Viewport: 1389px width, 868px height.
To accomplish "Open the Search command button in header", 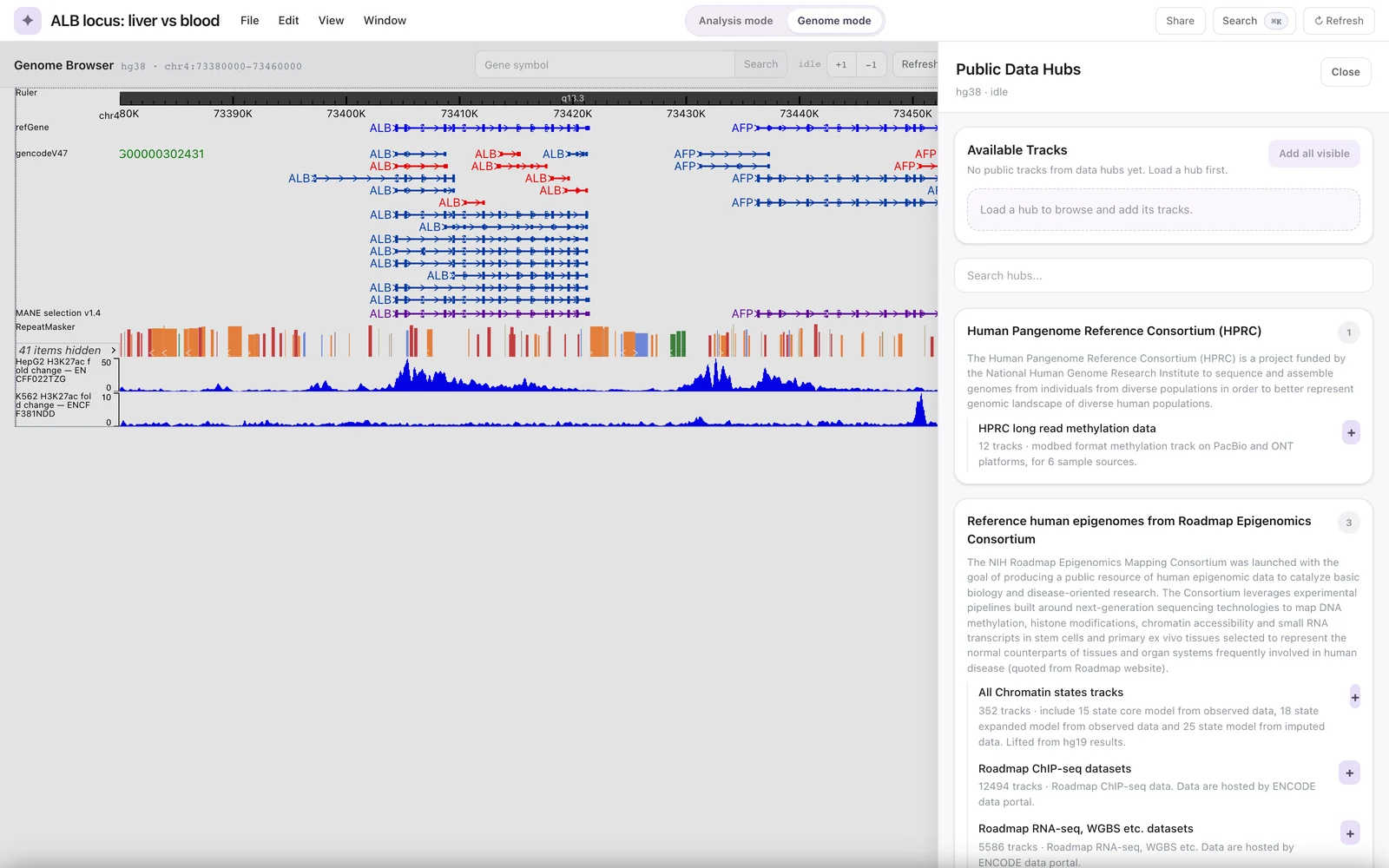I will pyautogui.click(x=1254, y=21).
